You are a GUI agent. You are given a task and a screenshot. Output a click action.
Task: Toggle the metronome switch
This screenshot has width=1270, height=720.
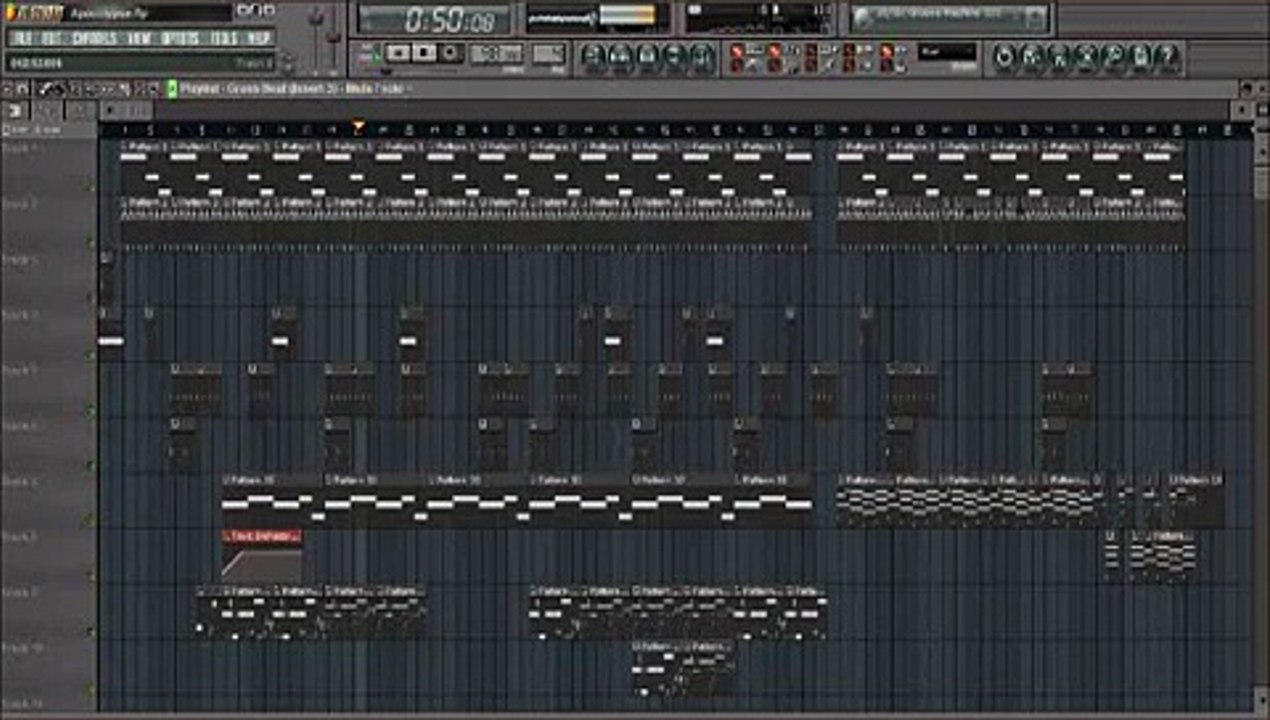tap(739, 66)
